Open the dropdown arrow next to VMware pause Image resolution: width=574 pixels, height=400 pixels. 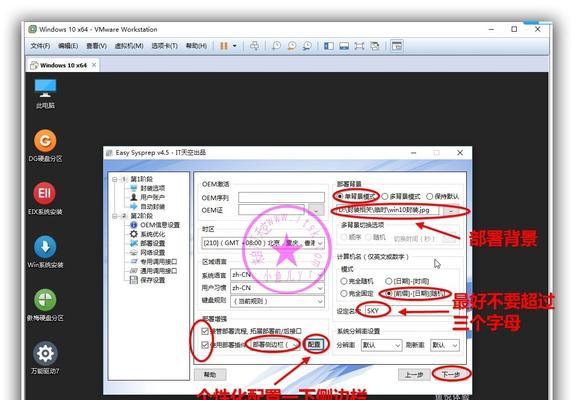click(235, 46)
